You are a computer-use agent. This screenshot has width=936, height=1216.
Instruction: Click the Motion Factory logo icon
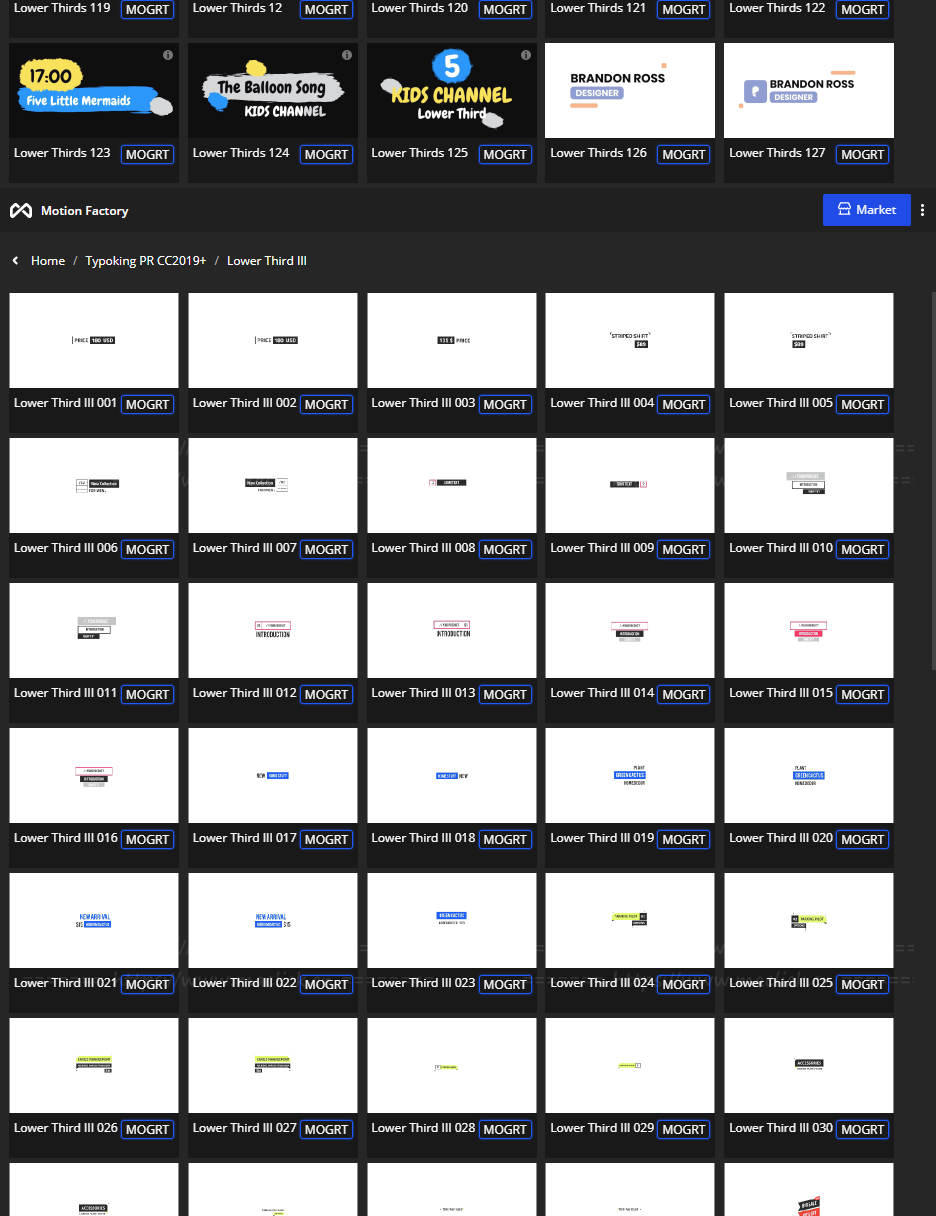pyautogui.click(x=21, y=211)
